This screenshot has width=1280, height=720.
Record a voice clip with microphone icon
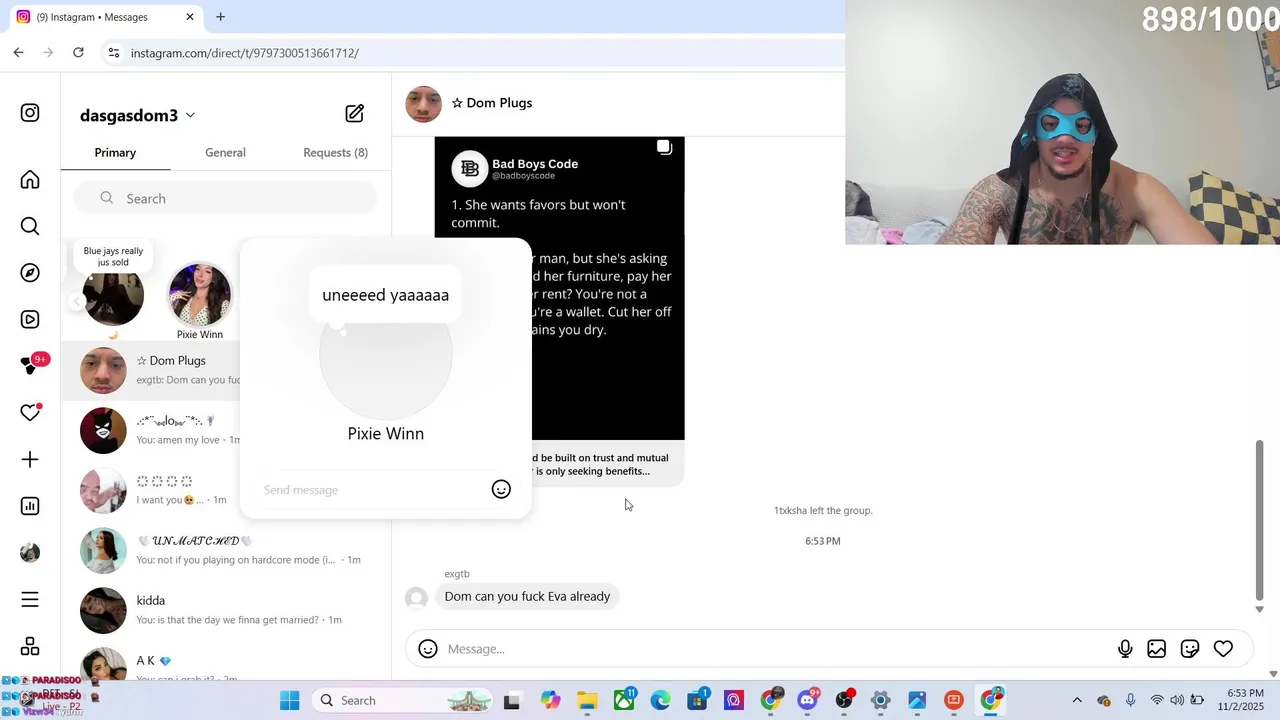(x=1125, y=649)
